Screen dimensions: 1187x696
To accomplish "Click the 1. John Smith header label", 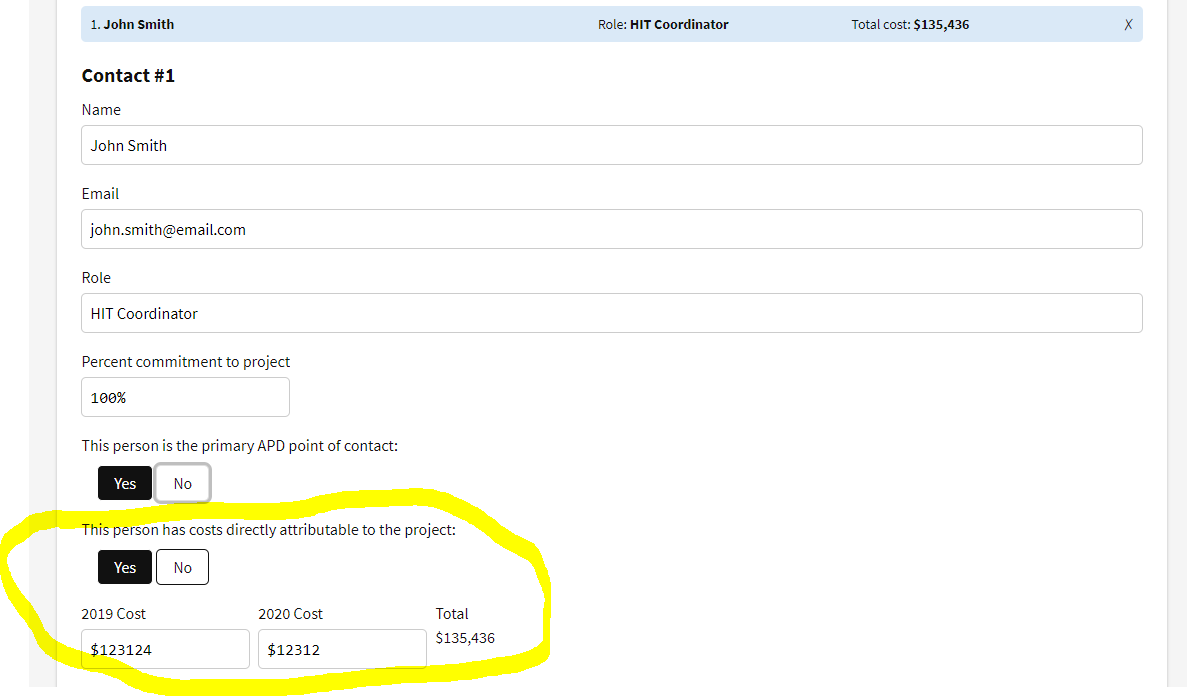I will point(132,24).
